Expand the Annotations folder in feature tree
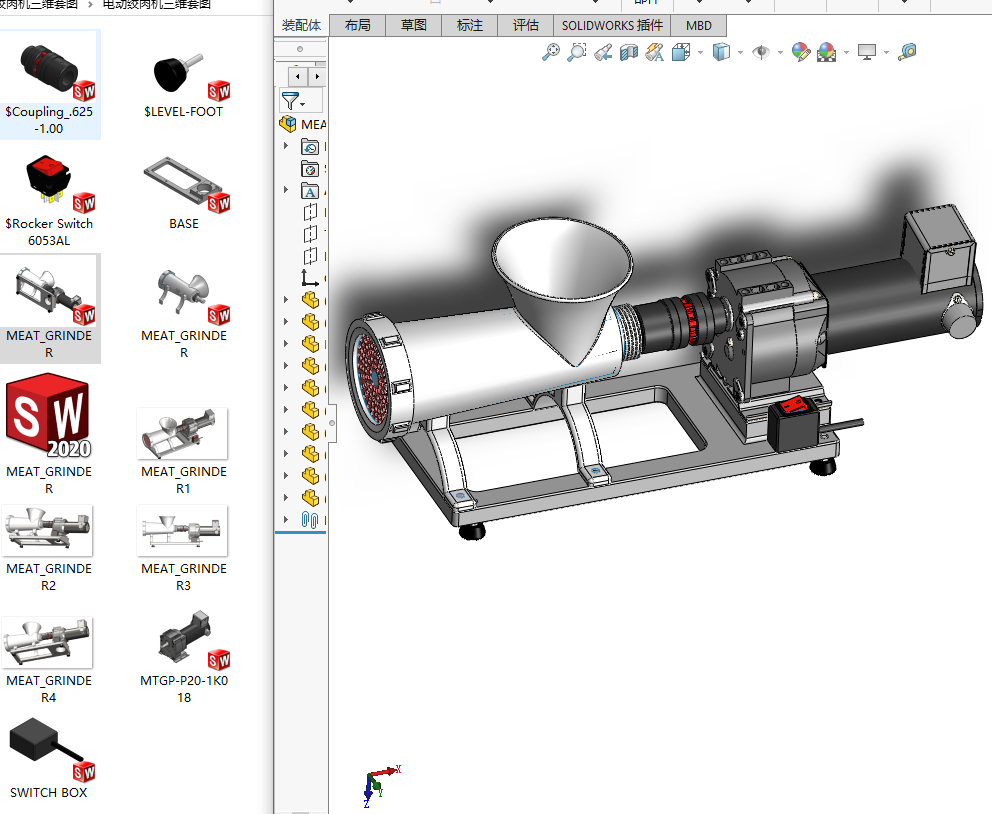This screenshot has height=814, width=992. coord(286,191)
